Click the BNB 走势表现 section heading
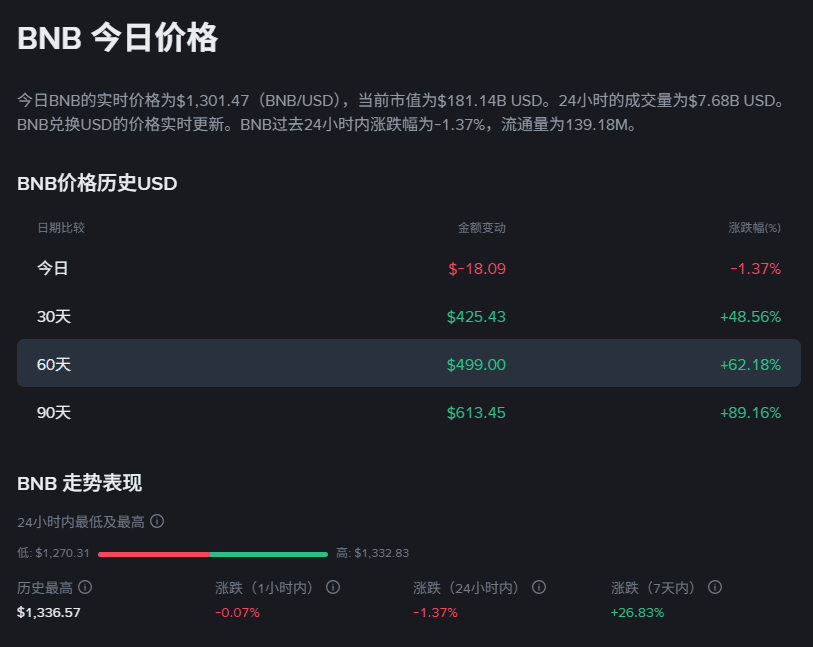Image resolution: width=813 pixels, height=647 pixels. (80, 483)
